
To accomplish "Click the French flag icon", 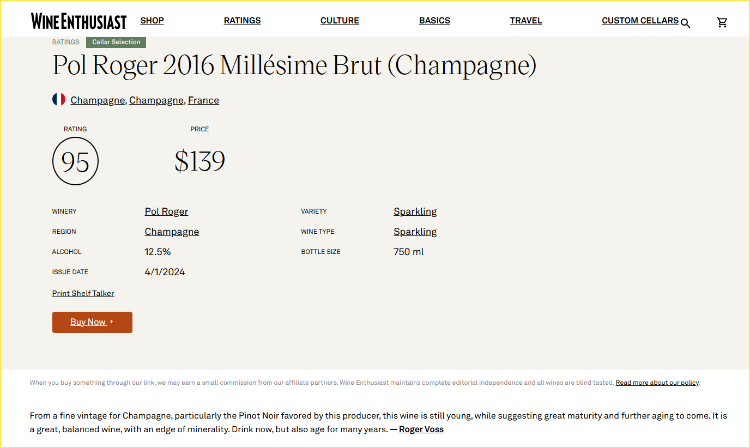I will coord(58,100).
